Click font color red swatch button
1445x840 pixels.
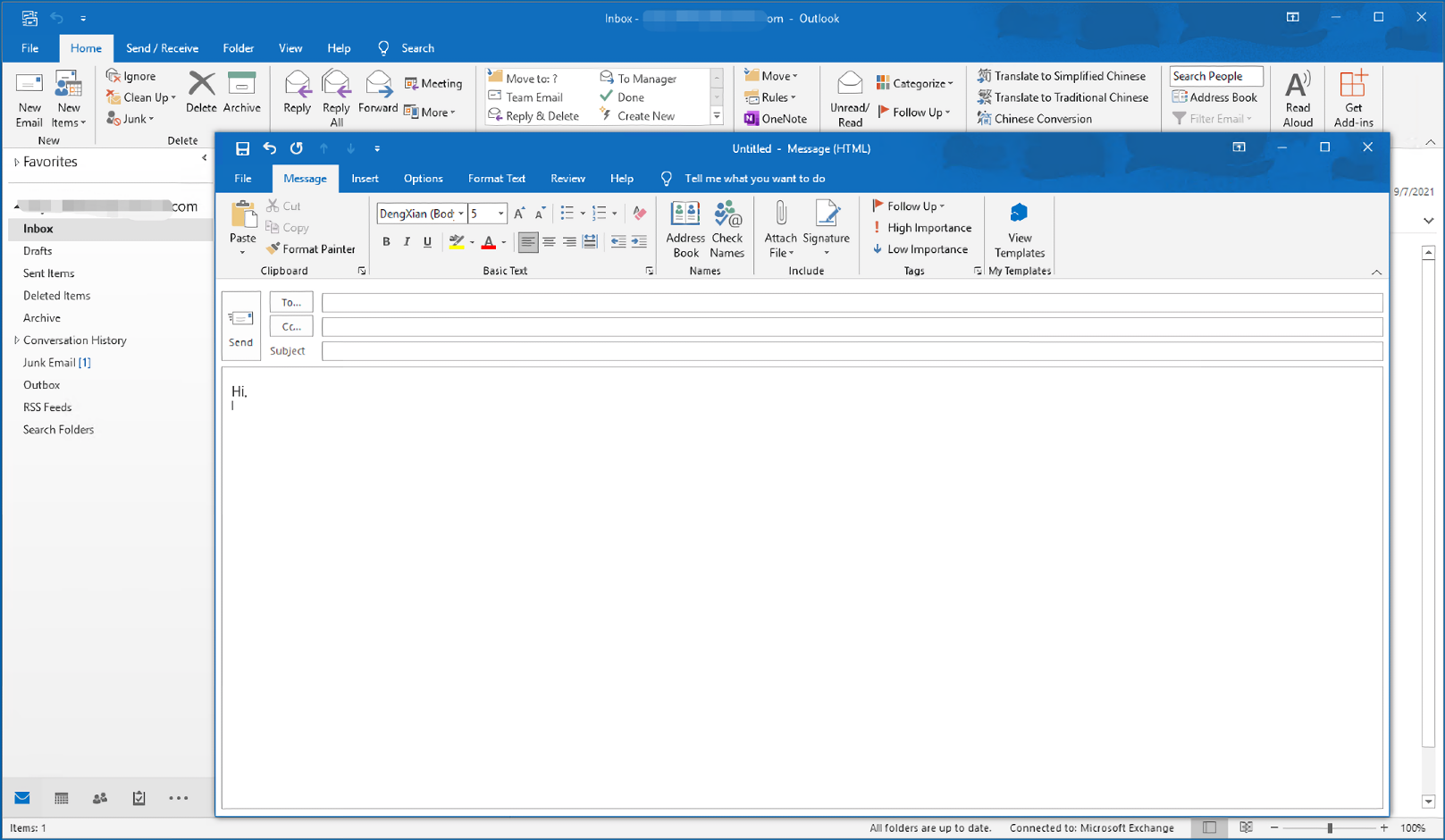[x=488, y=242]
